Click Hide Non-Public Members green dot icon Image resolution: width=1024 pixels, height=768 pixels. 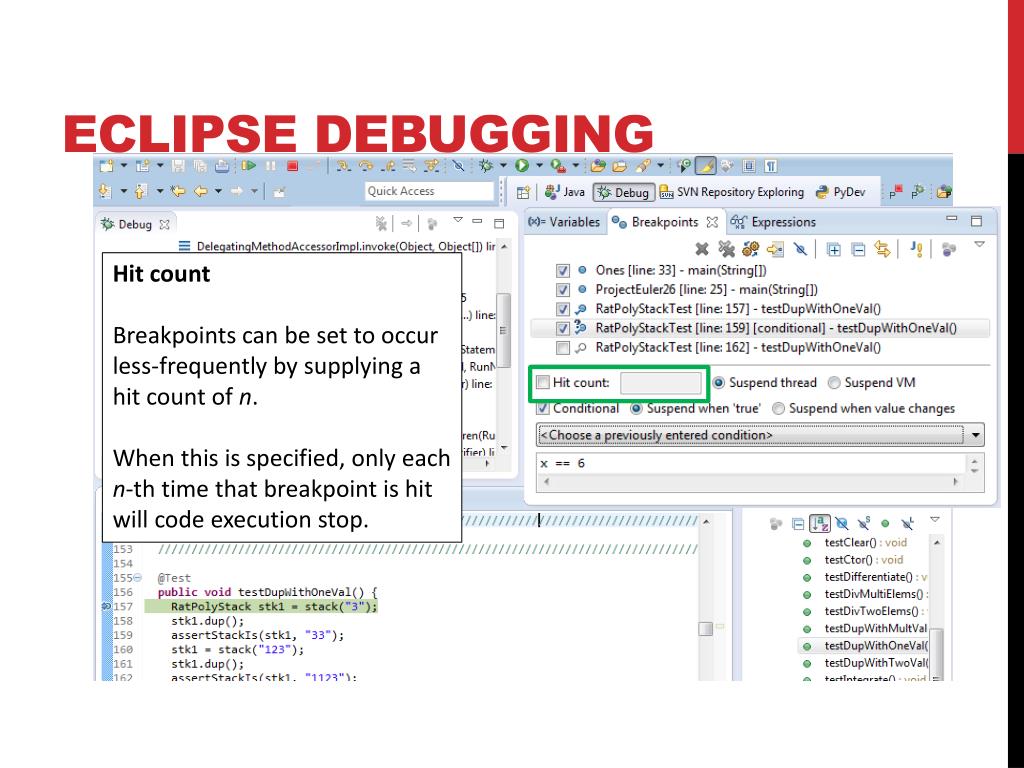(886, 524)
